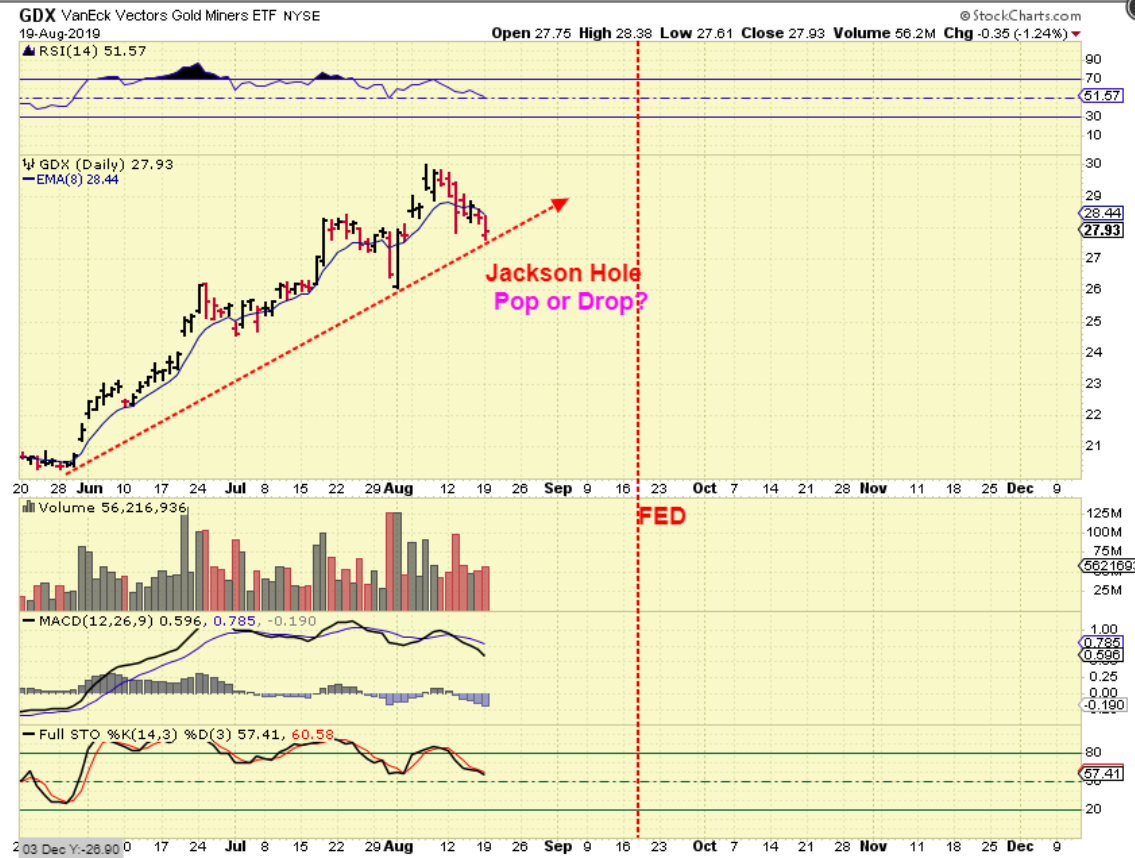This screenshot has width=1135, height=858.
Task: Click the RSI(14) indicator area icon
Action: coord(29,51)
